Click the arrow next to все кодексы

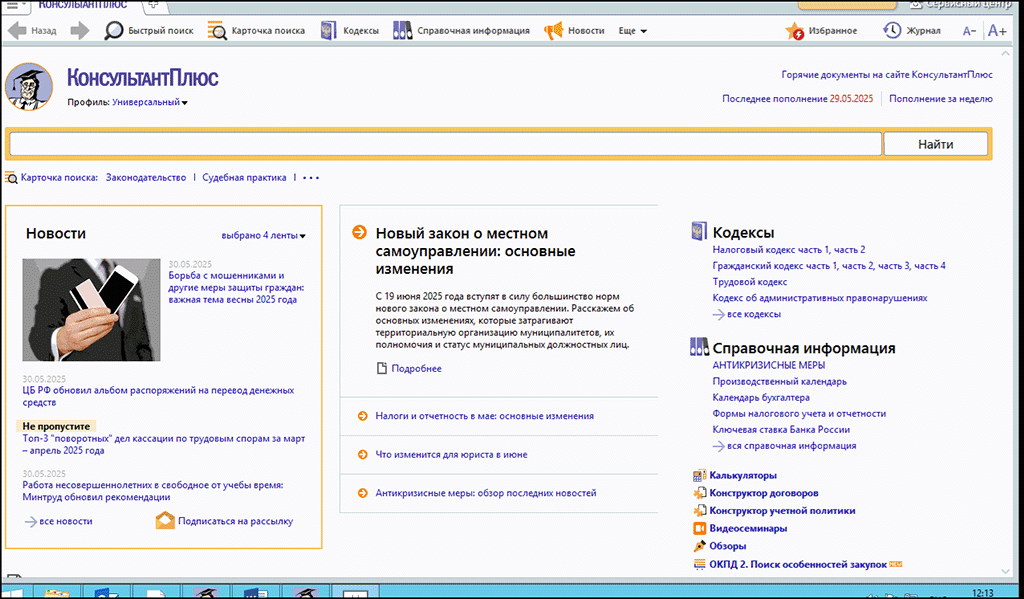click(x=718, y=314)
